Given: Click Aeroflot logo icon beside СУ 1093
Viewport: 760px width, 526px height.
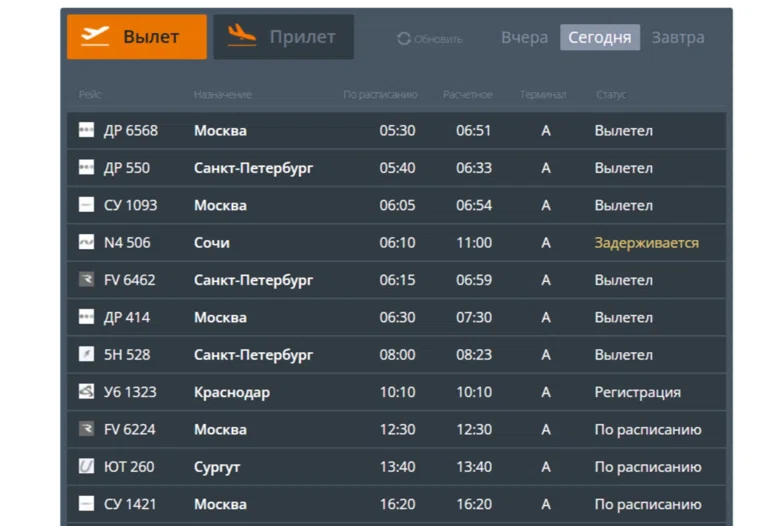Looking at the screenshot, I should [x=86, y=205].
